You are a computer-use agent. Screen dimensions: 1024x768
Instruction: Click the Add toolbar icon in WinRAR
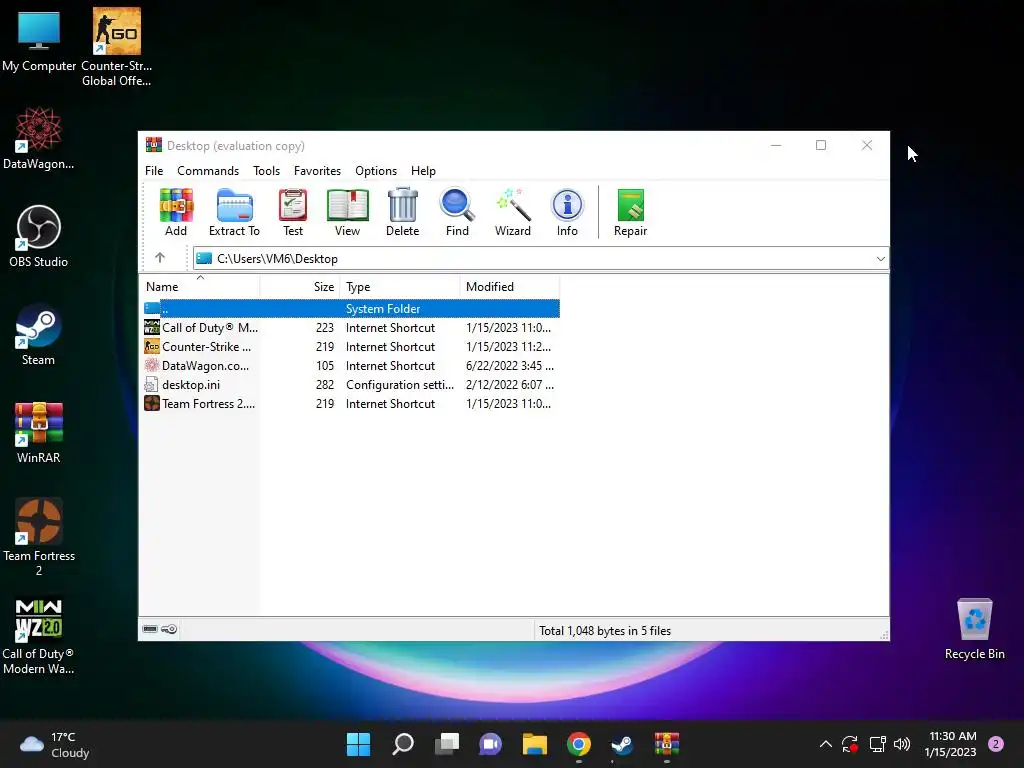(x=176, y=212)
